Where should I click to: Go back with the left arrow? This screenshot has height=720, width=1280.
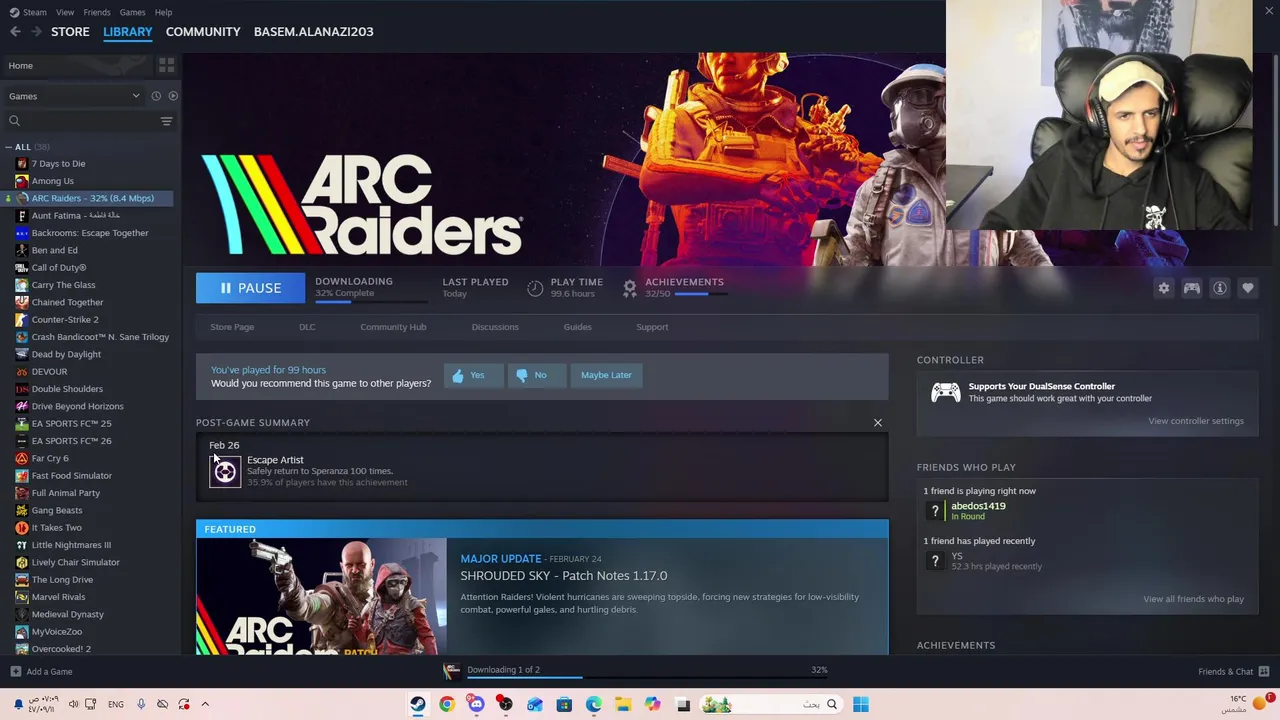pyautogui.click(x=15, y=32)
